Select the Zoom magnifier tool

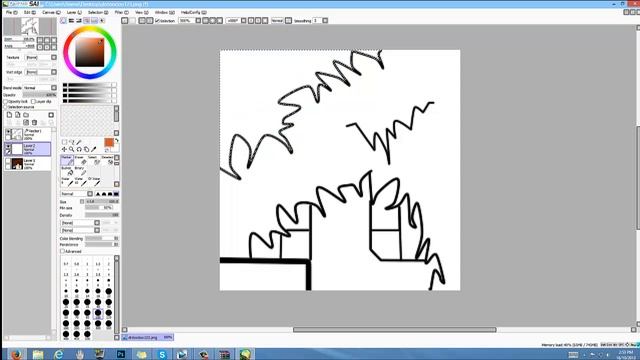[71, 149]
